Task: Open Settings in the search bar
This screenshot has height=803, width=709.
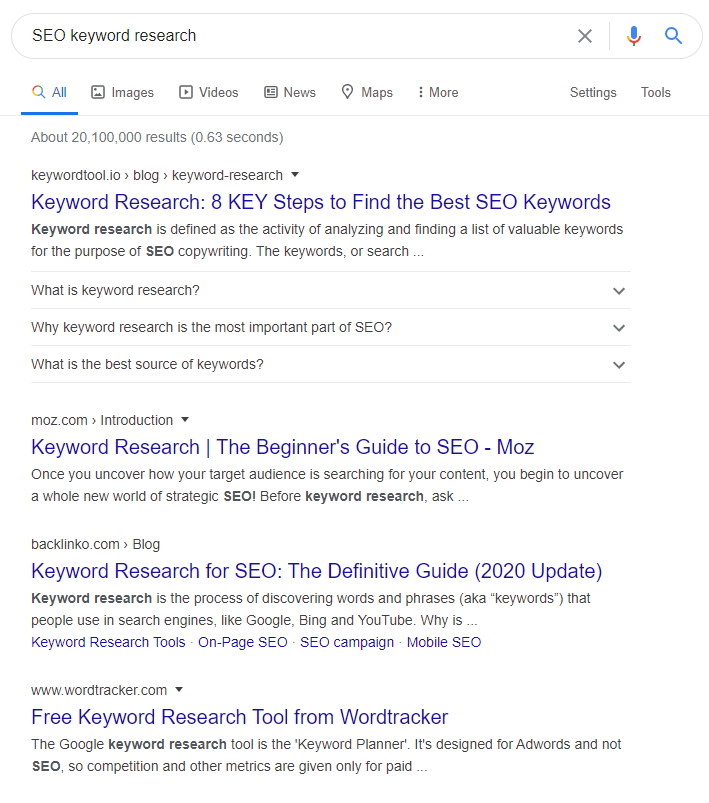Action: click(x=593, y=93)
